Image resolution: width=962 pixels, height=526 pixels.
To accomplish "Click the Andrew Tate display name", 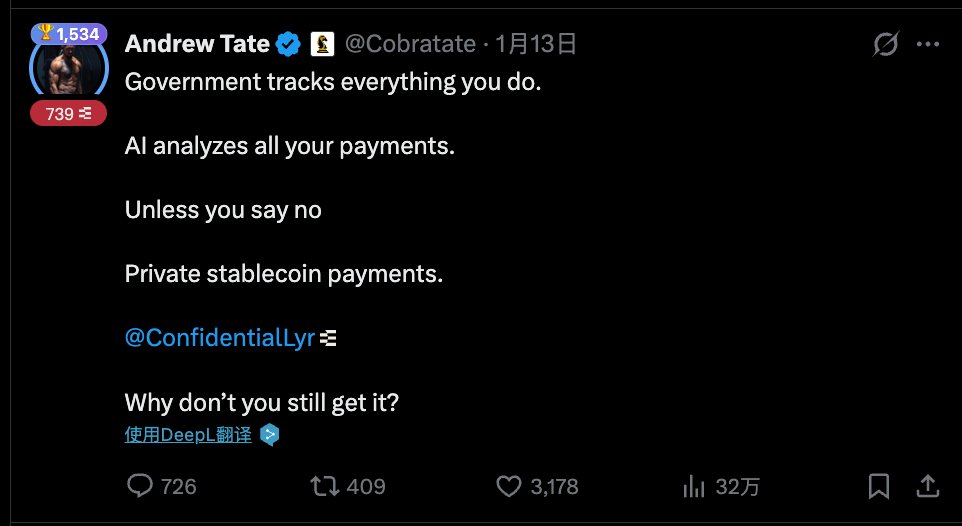I will [197, 44].
